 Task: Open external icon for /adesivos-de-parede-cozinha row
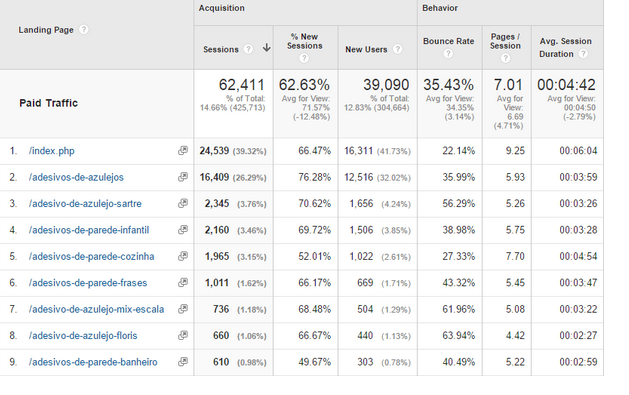(183, 256)
